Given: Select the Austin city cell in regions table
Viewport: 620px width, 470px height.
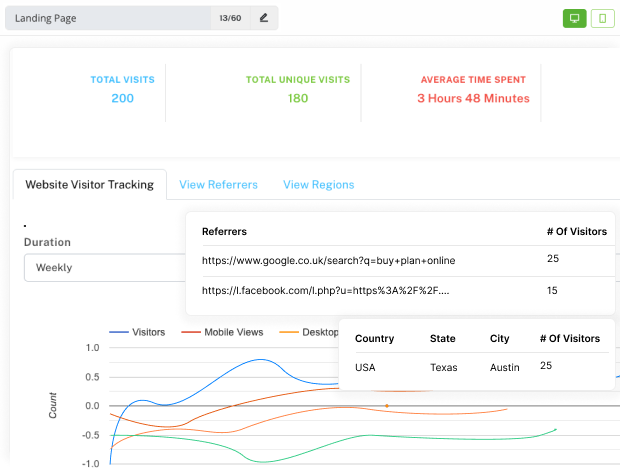Looking at the screenshot, I should click(504, 368).
